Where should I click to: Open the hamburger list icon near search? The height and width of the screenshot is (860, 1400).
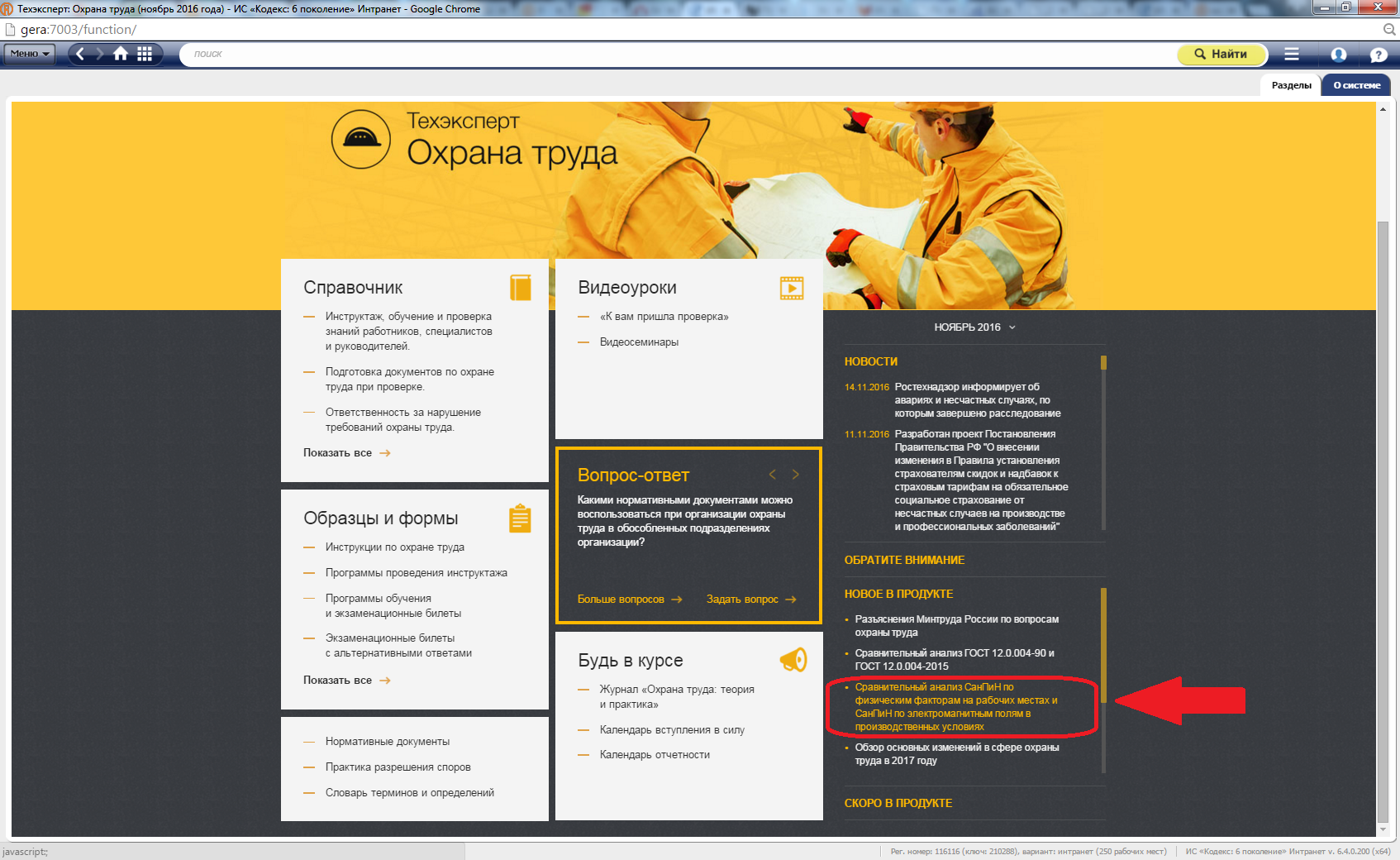pyautogui.click(x=1292, y=54)
